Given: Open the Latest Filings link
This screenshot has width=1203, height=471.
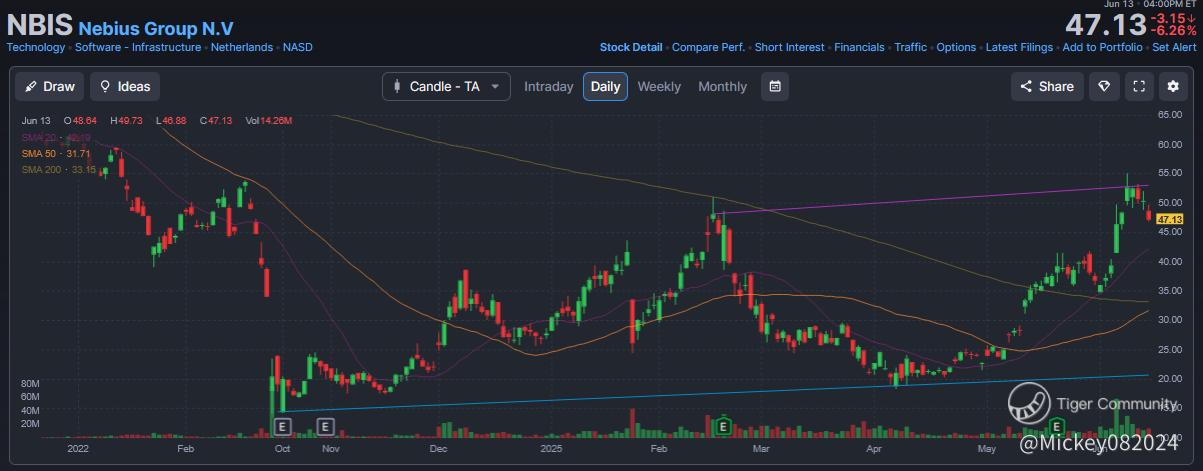Looking at the screenshot, I should [1019, 47].
